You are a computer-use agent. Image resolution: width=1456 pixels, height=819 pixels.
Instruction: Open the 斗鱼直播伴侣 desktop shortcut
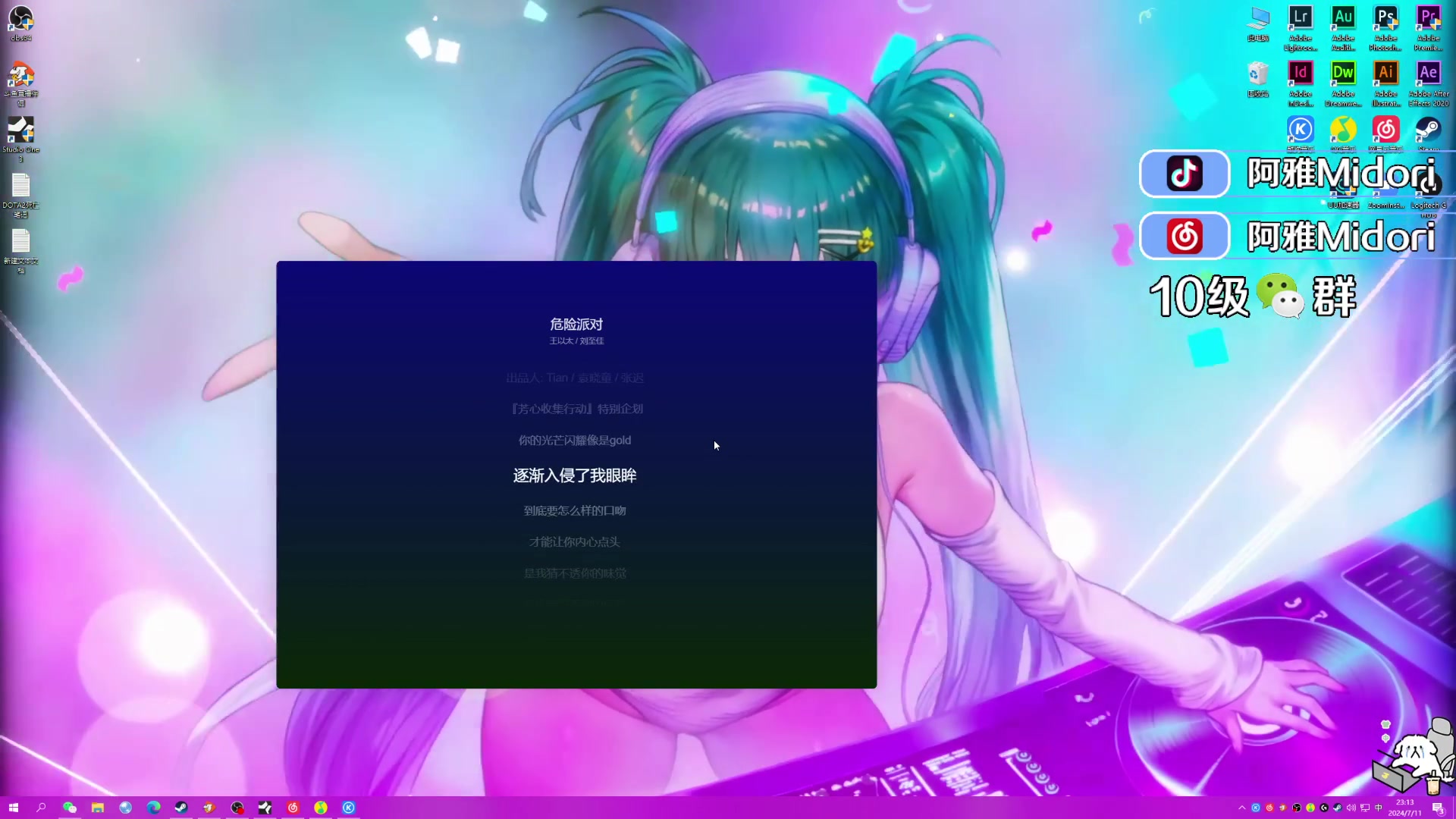tap(20, 83)
